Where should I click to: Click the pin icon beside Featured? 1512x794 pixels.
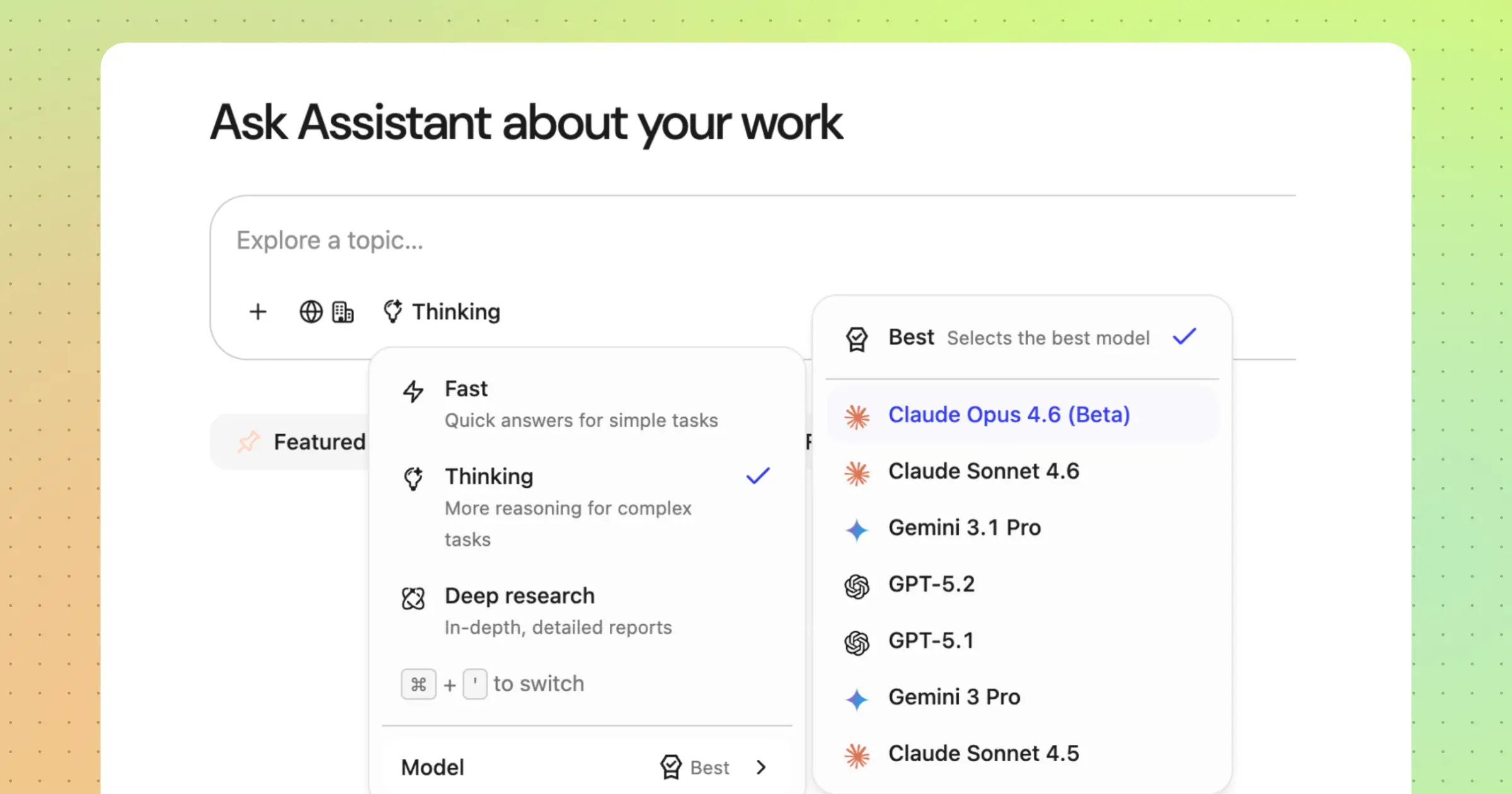pyautogui.click(x=248, y=442)
